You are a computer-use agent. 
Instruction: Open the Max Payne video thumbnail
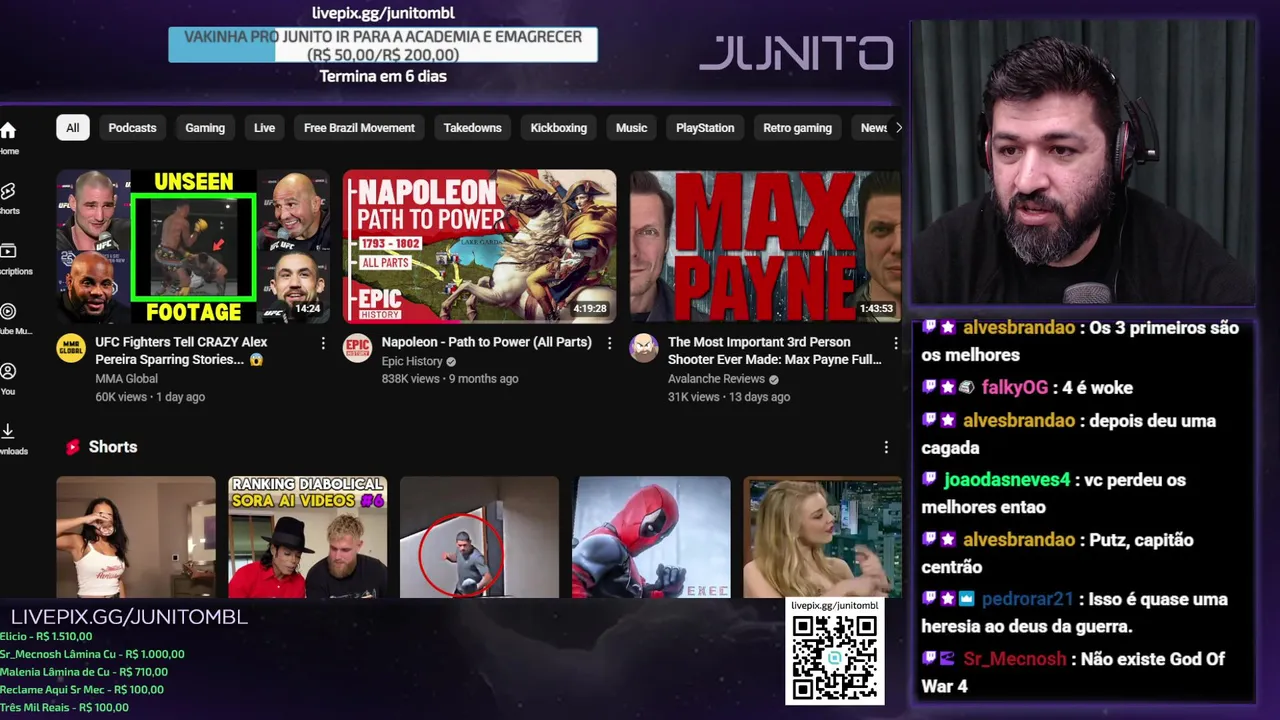click(x=765, y=246)
